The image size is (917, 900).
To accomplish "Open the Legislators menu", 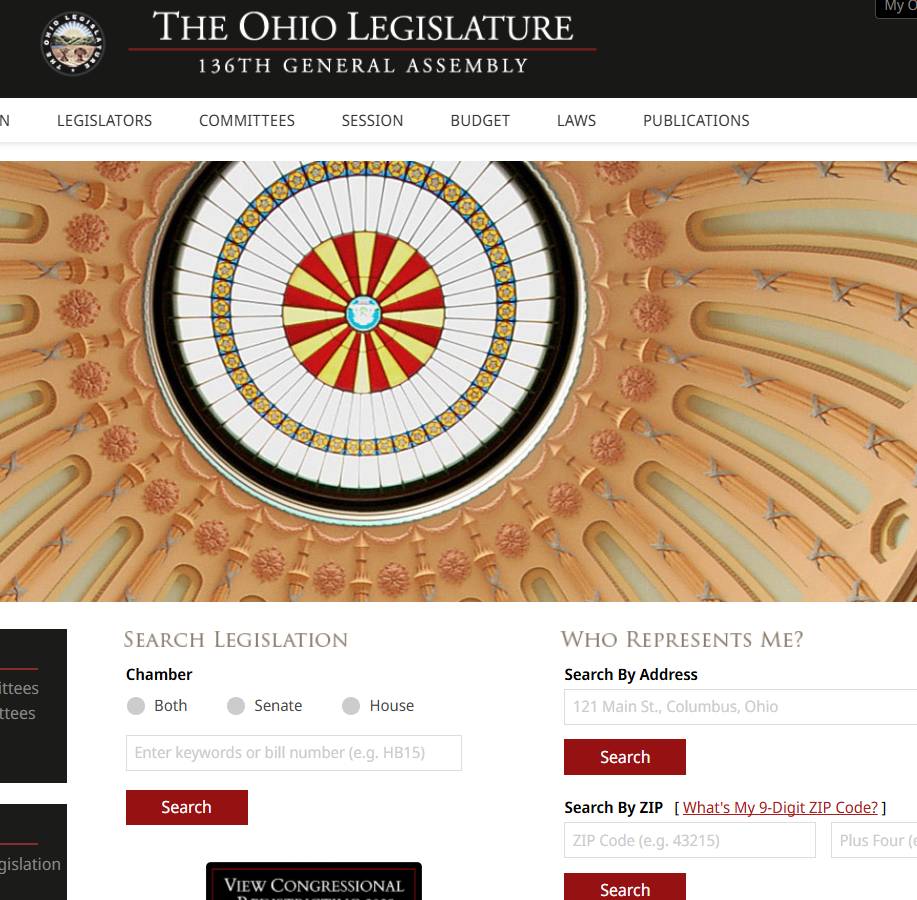I will coord(104,120).
